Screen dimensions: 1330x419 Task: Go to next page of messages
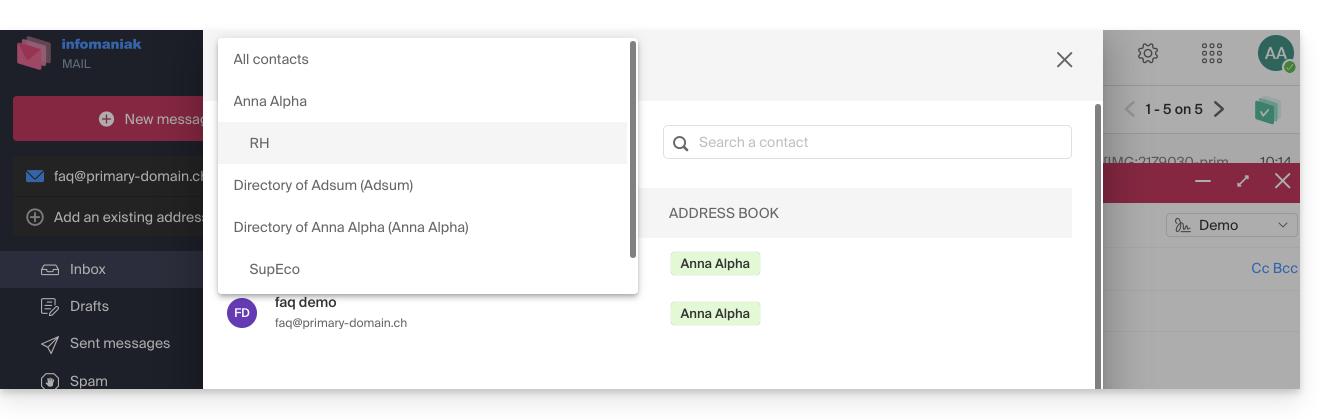pos(1219,109)
